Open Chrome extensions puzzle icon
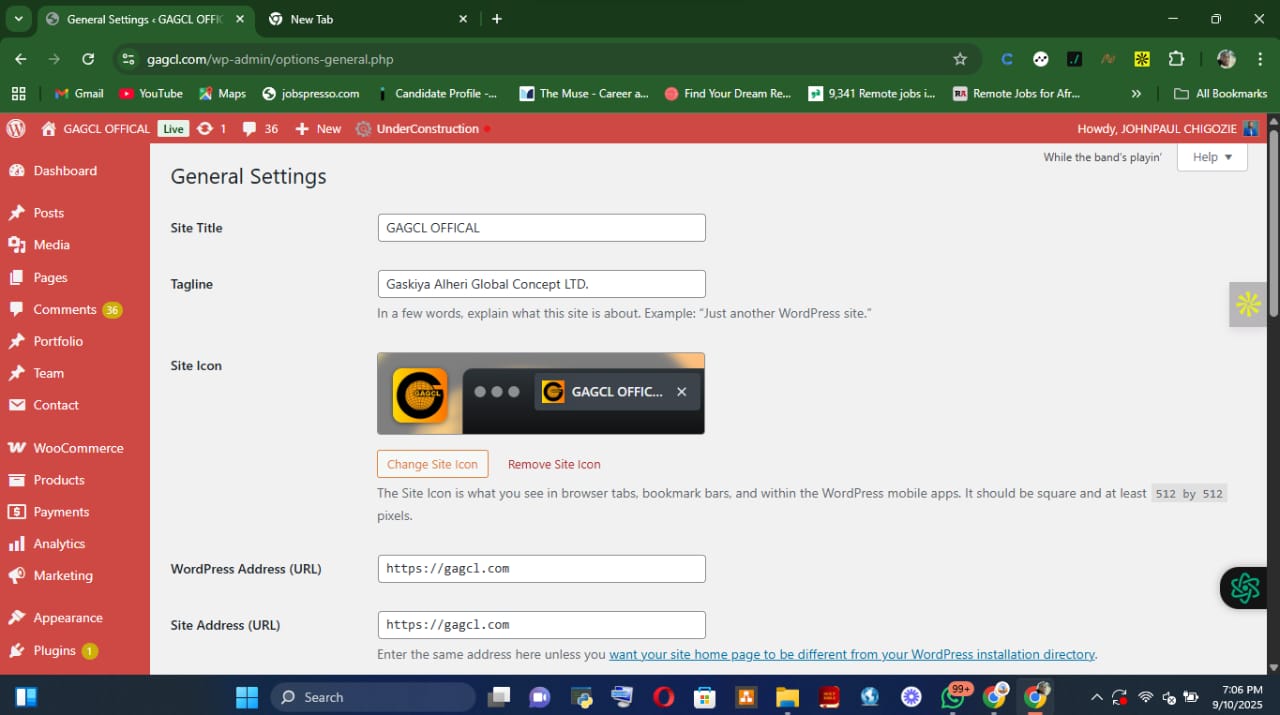Screen dimensions: 1280x715 point(1176,59)
